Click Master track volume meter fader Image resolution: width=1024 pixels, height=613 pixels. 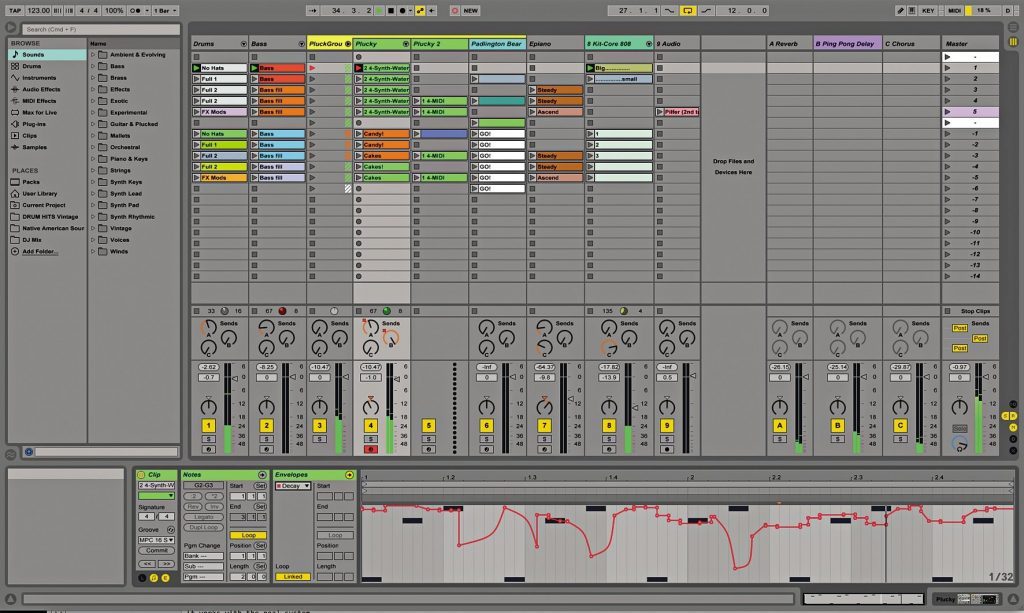coord(978,409)
